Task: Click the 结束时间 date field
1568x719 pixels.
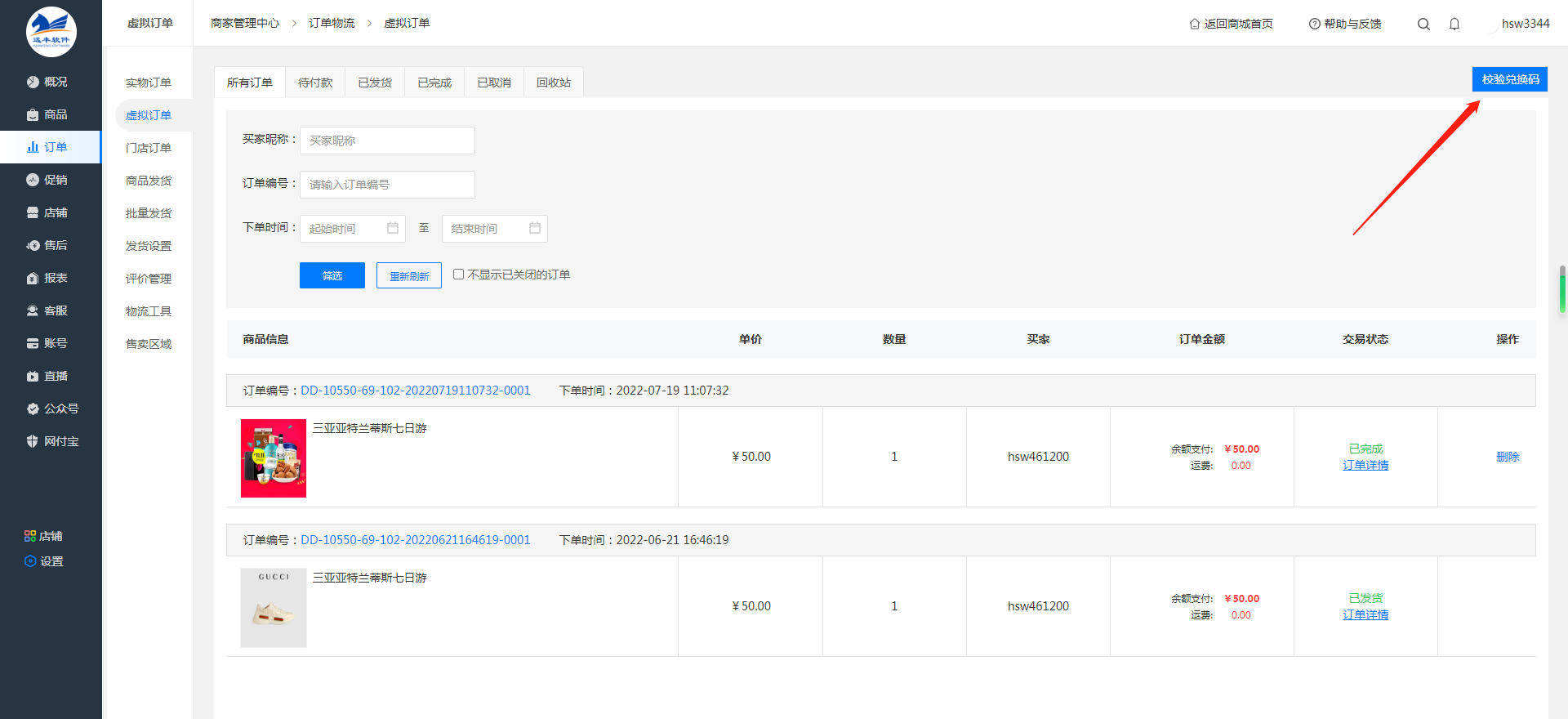Action: tap(495, 229)
